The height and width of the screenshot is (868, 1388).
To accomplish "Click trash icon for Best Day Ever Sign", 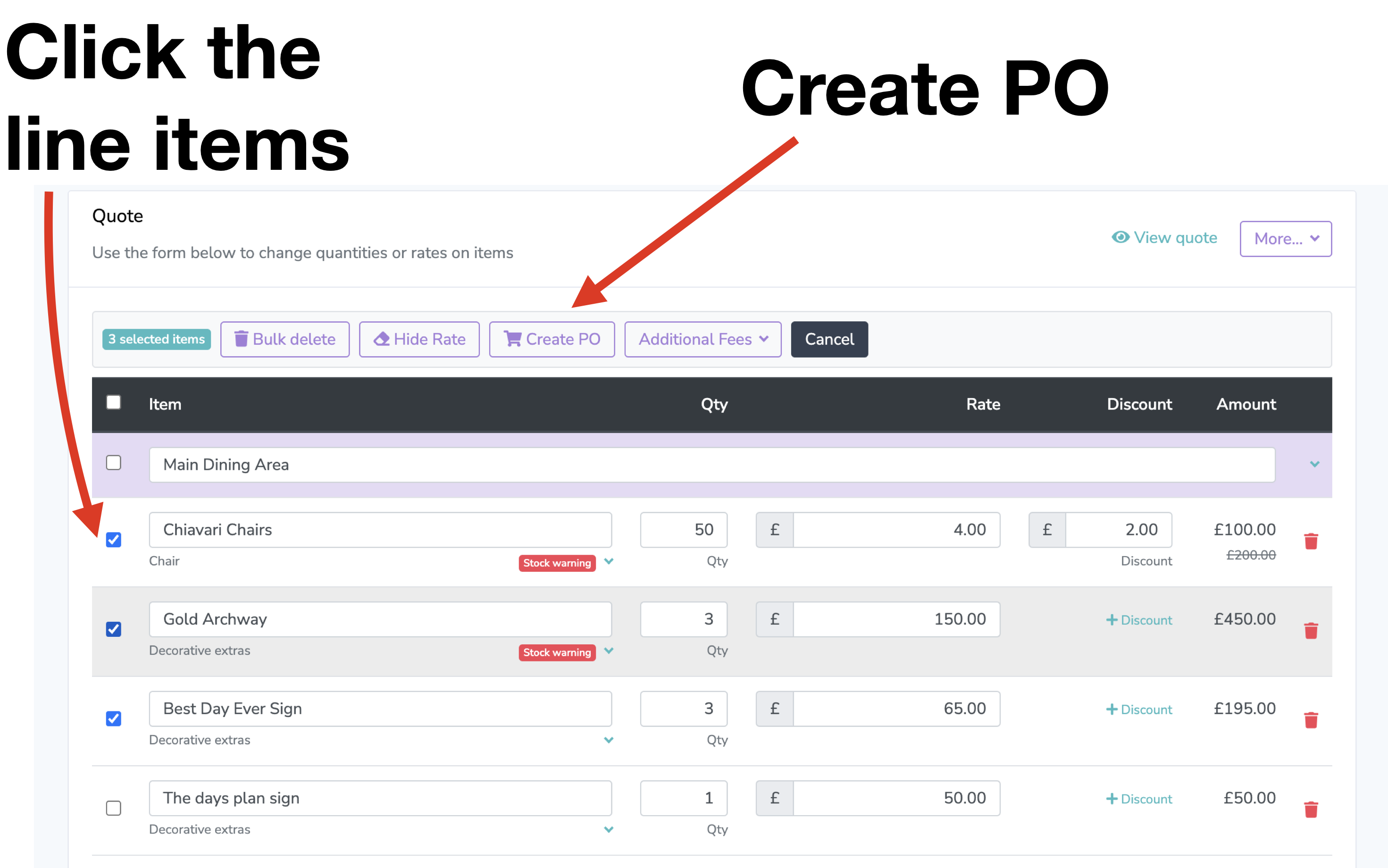I will coord(1311,720).
